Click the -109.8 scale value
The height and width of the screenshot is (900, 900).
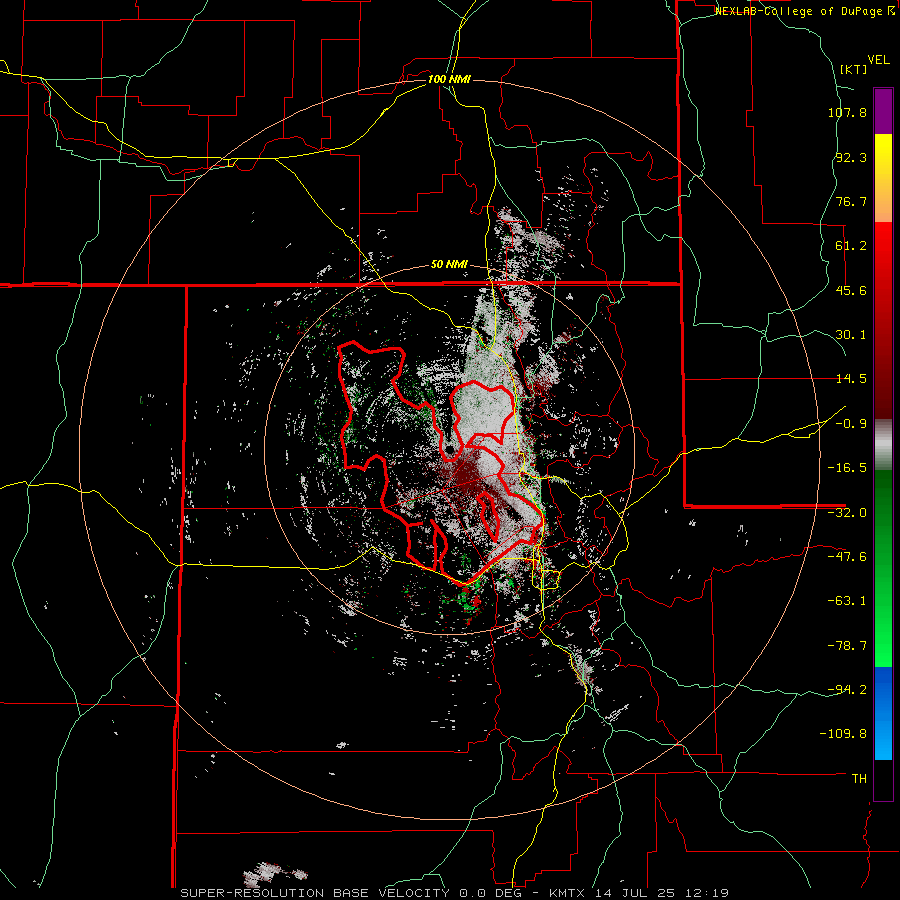[x=844, y=734]
